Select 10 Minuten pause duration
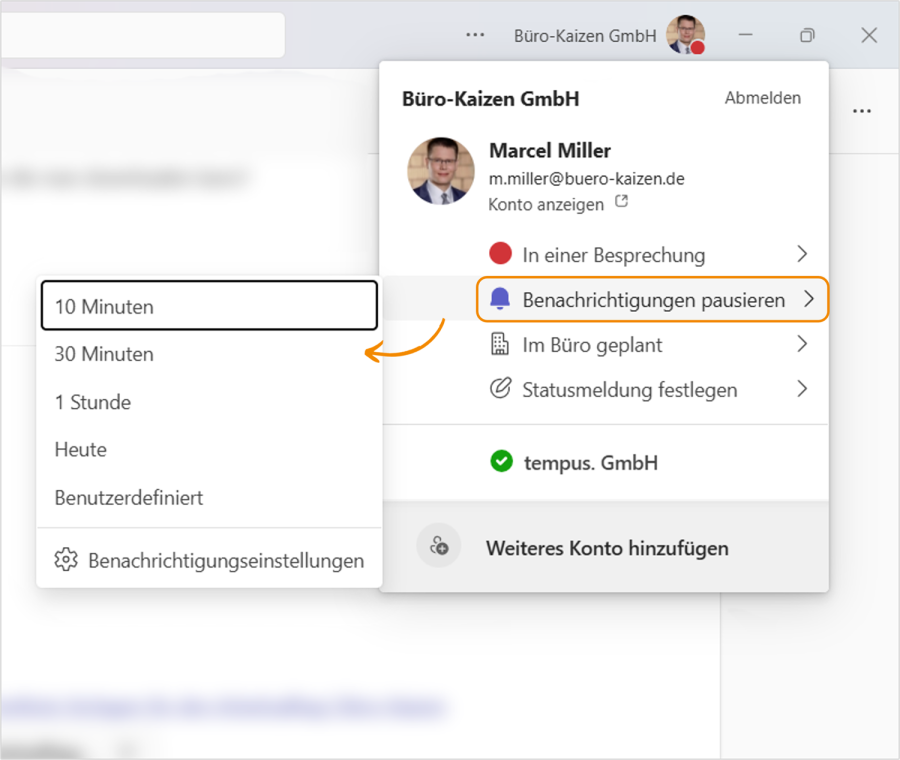Screen dimensions: 900x760 point(210,305)
